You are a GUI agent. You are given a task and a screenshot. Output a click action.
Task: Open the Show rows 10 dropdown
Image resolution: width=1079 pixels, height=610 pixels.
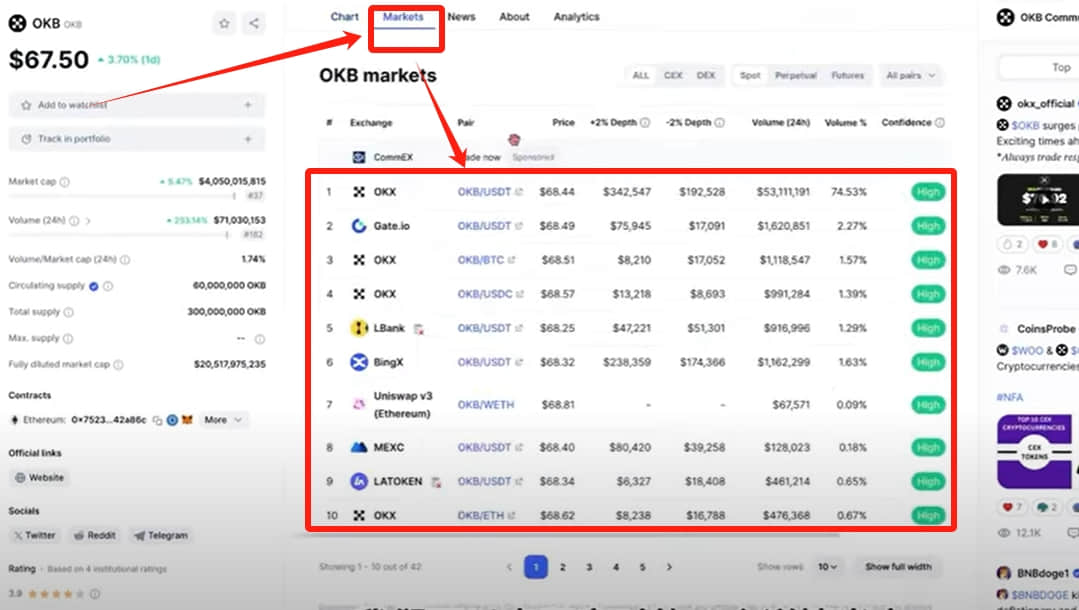pos(827,567)
